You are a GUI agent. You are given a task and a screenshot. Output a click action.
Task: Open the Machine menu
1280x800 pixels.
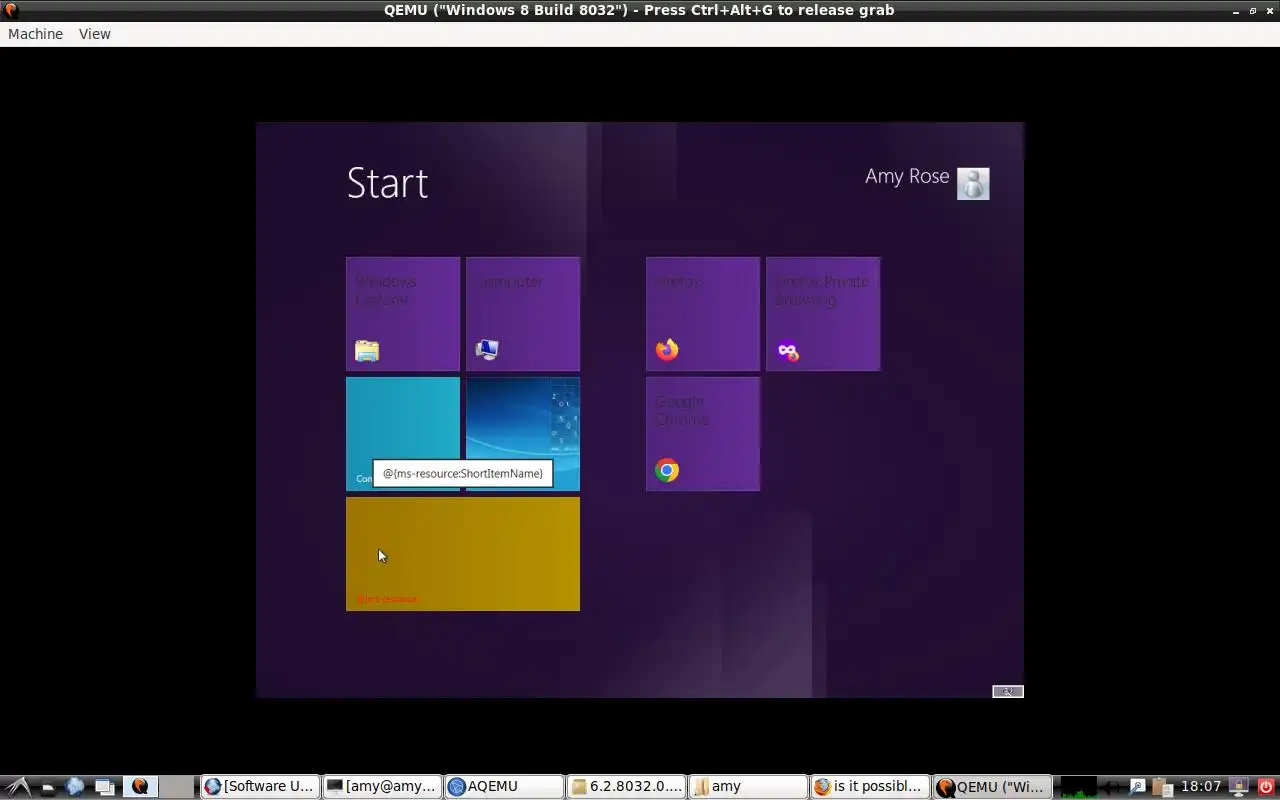point(35,34)
